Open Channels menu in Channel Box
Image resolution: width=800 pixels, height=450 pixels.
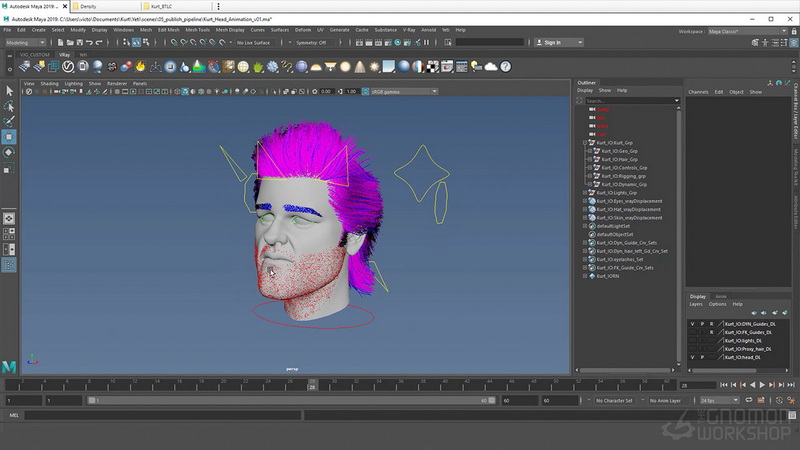pos(698,92)
